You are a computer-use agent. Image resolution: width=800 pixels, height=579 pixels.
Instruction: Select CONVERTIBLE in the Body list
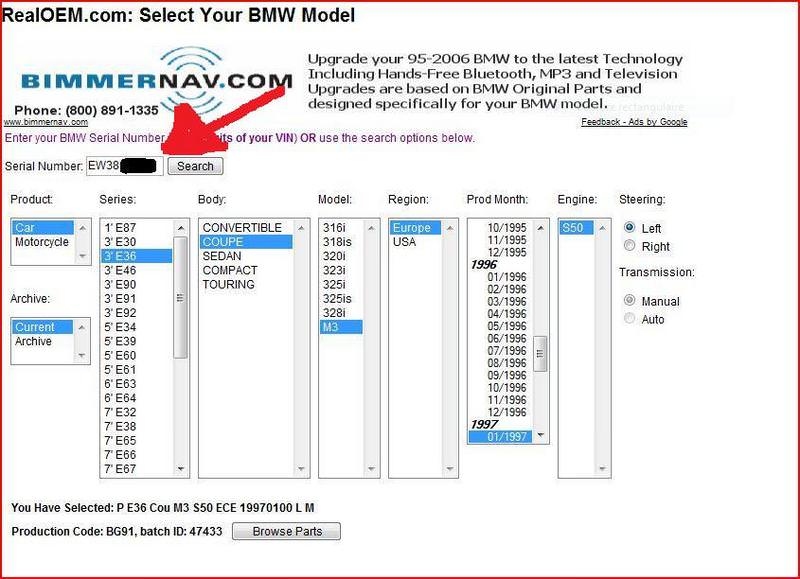click(246, 228)
